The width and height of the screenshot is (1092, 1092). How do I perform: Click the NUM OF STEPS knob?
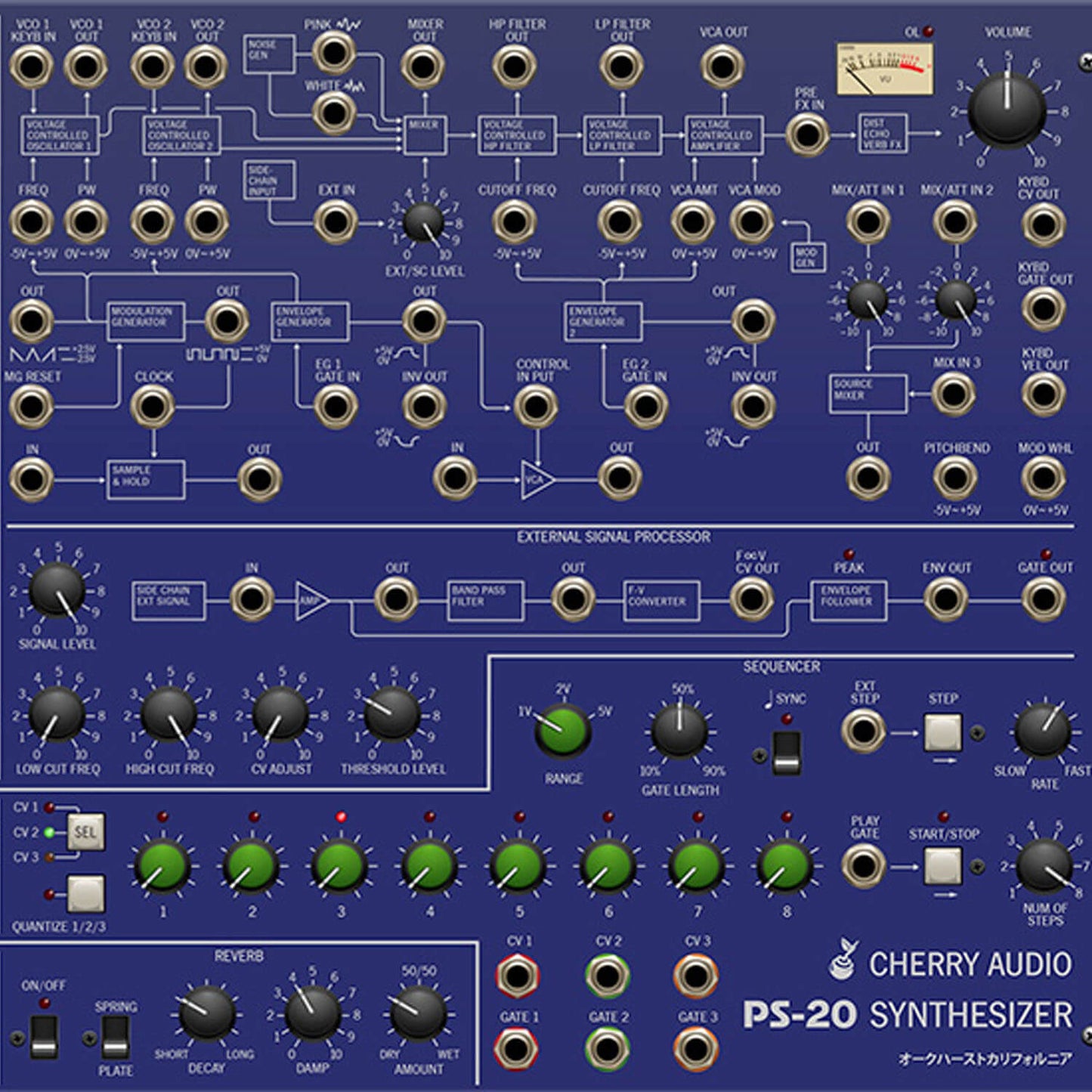coord(1045,866)
